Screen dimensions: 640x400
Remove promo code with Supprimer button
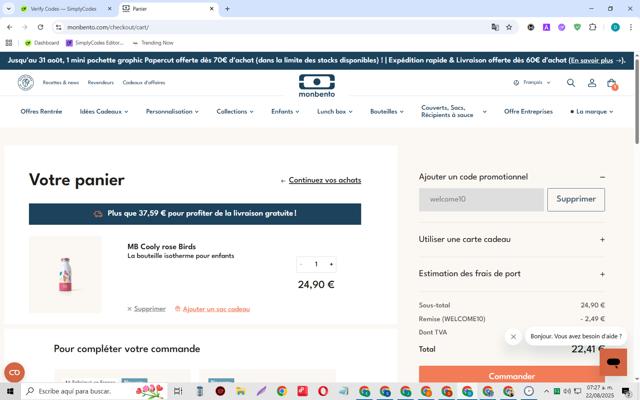[x=576, y=200]
